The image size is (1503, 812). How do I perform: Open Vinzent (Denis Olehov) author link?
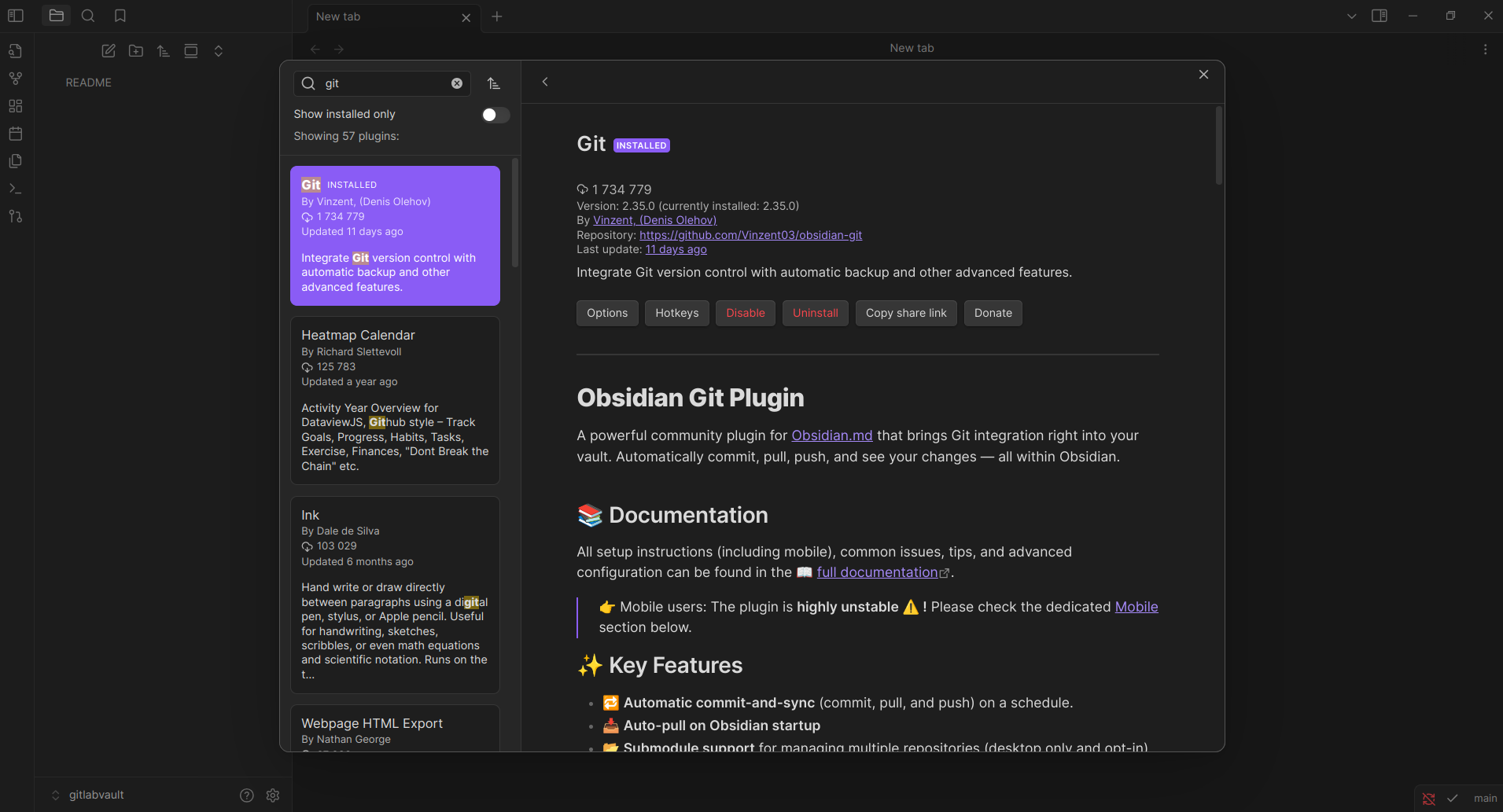click(x=654, y=220)
